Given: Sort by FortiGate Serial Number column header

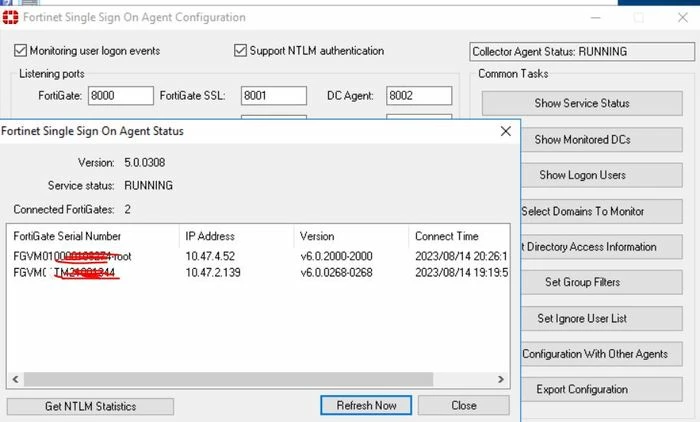Looking at the screenshot, I should [x=92, y=236].
